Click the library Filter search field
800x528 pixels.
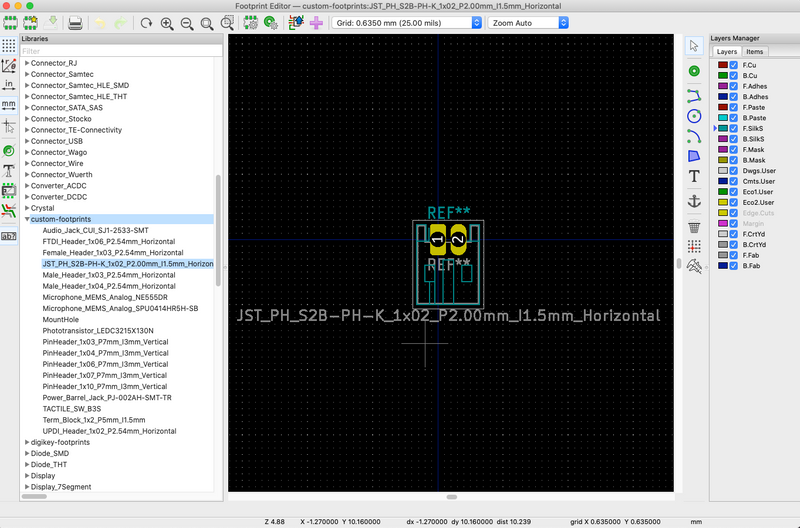120,51
